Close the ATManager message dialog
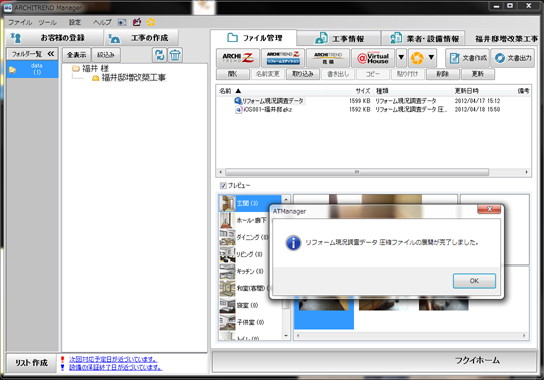The image size is (544, 380). tap(489, 209)
